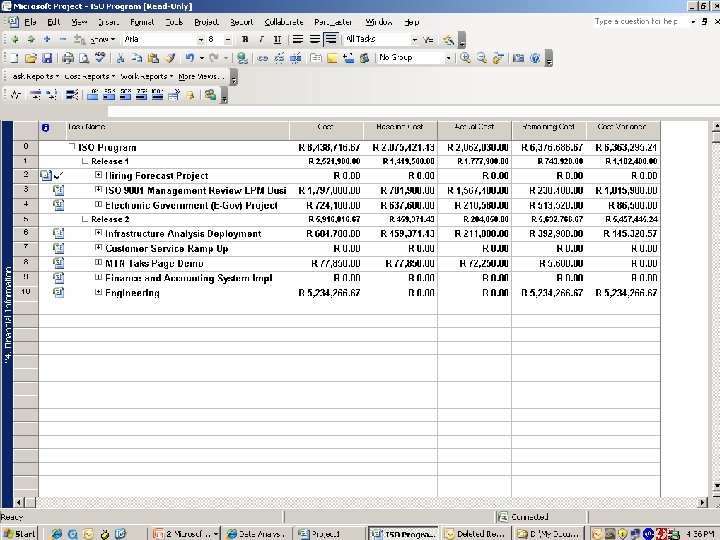The width and height of the screenshot is (720, 540).
Task: Click the Show Subtasks plus icon
Action: (x=47, y=39)
